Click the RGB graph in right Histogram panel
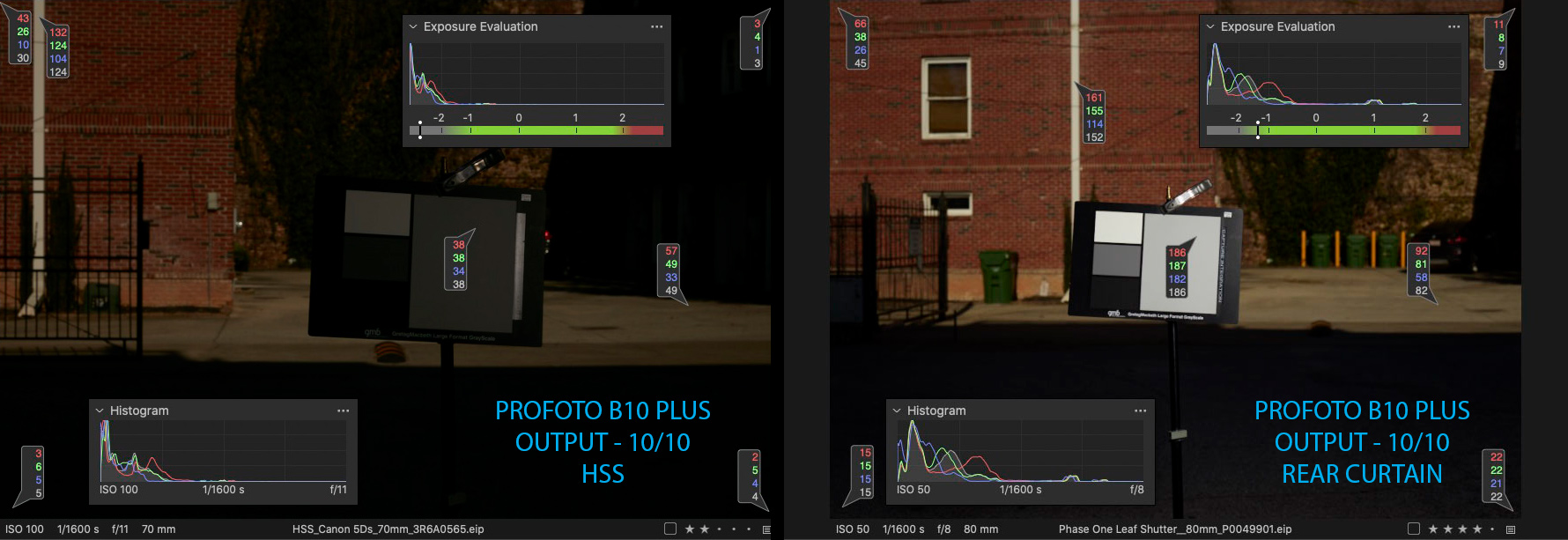 [x=1020, y=450]
